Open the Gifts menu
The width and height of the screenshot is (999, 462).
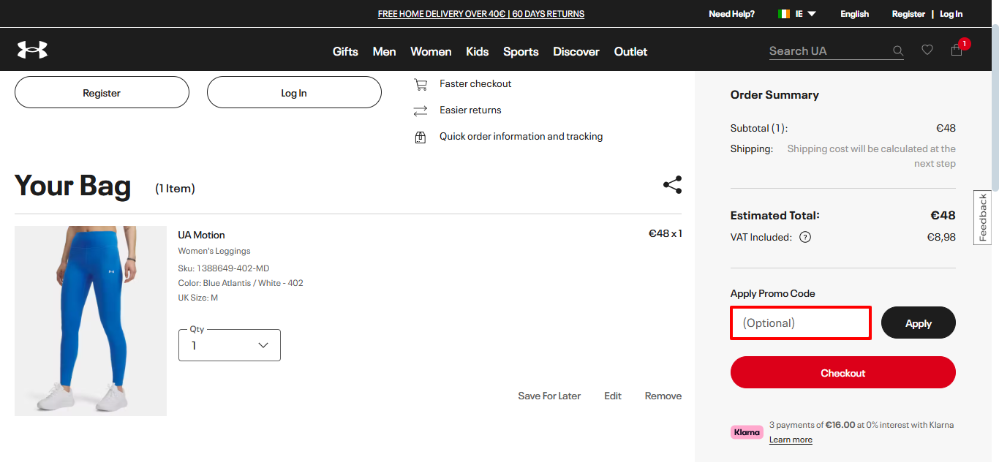click(345, 52)
